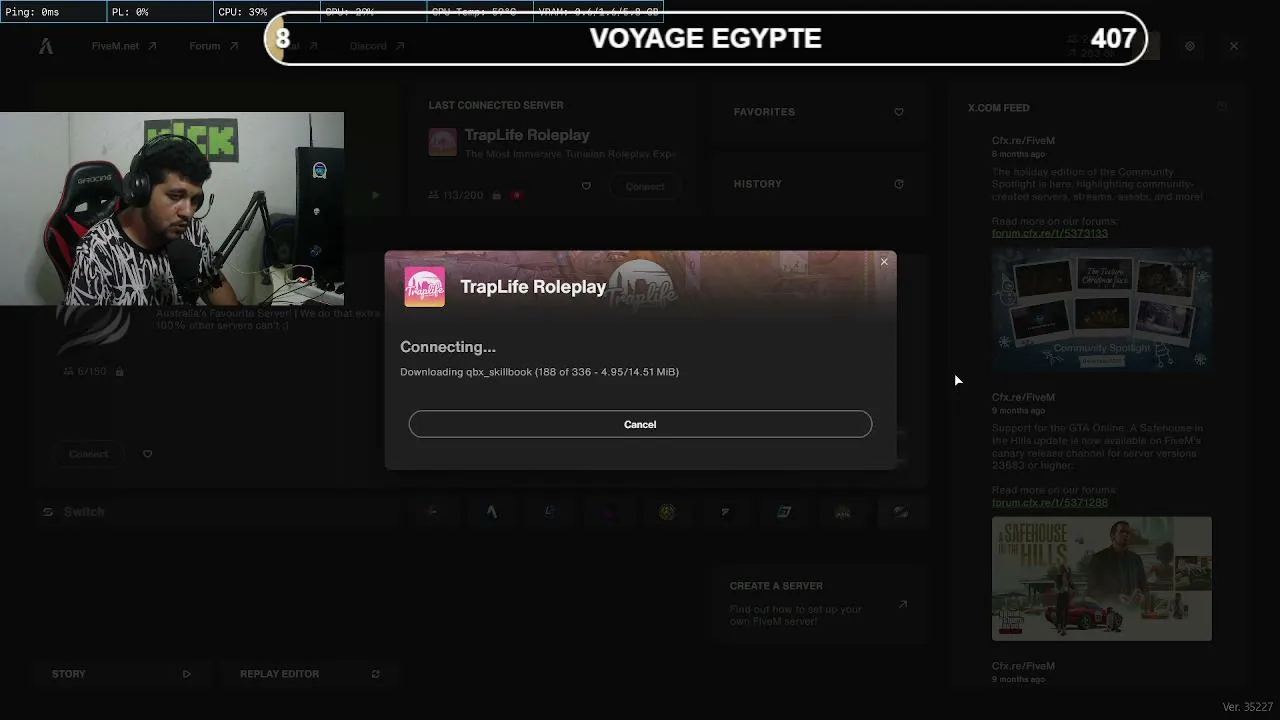This screenshot has width=1280, height=720.
Task: Open the Favorites section
Action: pyautogui.click(x=818, y=112)
